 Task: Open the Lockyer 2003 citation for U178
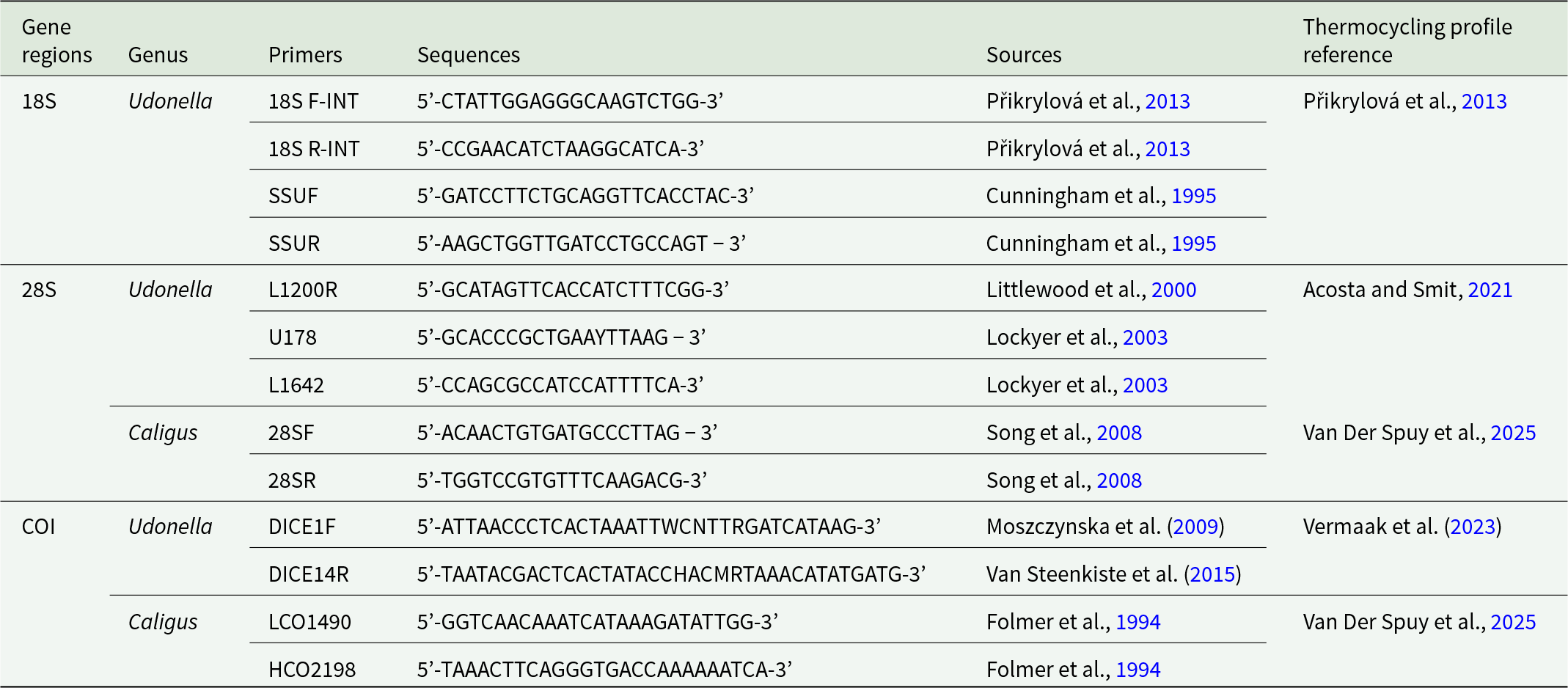[x=1146, y=337]
